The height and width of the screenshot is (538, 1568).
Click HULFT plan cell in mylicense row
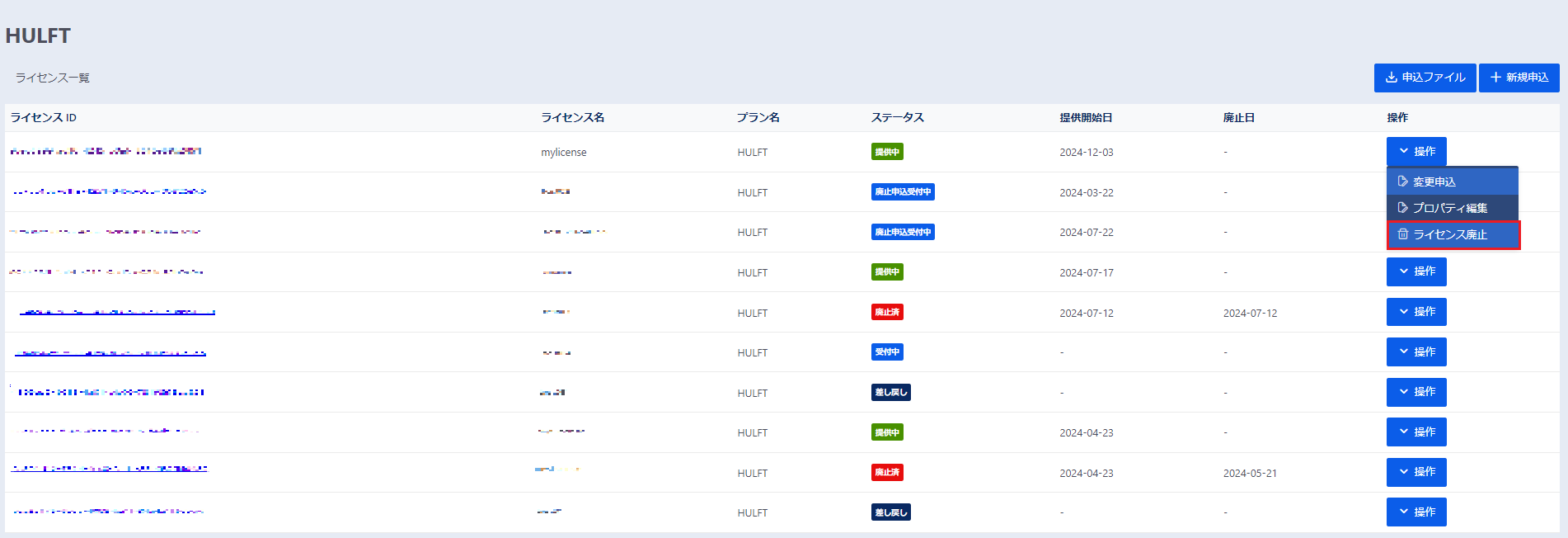(x=753, y=153)
